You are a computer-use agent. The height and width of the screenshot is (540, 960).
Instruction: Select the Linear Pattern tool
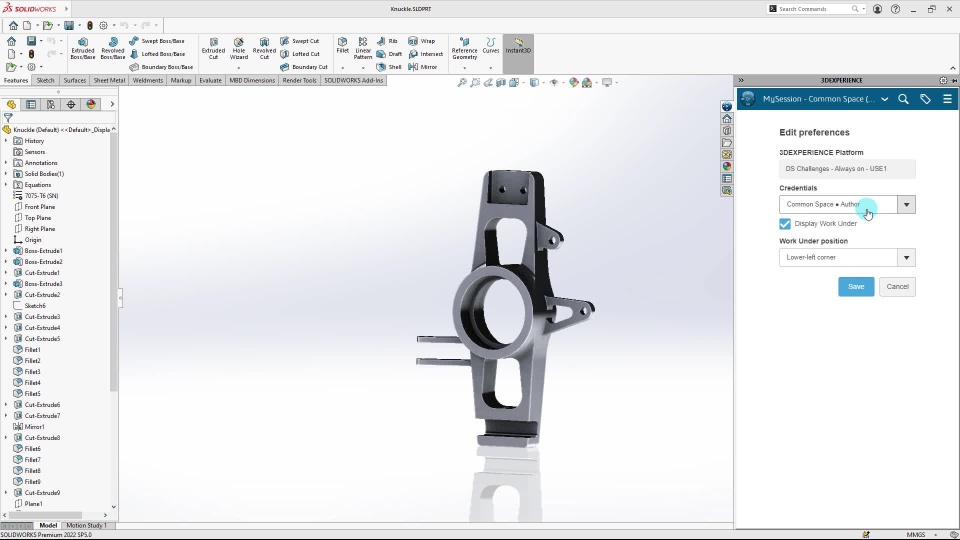[x=363, y=48]
